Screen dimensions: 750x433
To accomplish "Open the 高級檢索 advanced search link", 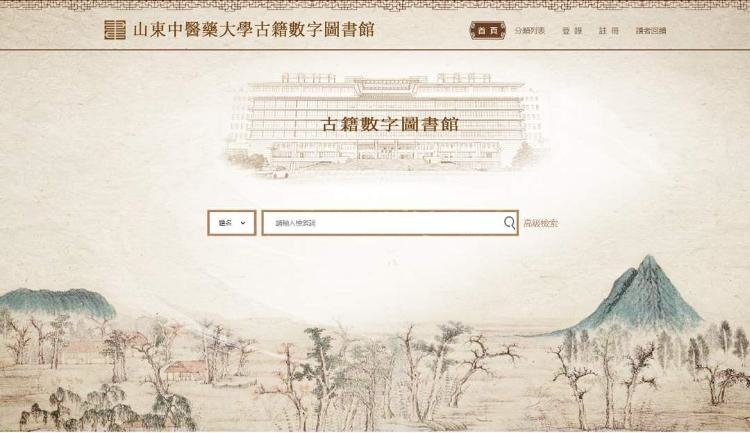I will tap(540, 223).
